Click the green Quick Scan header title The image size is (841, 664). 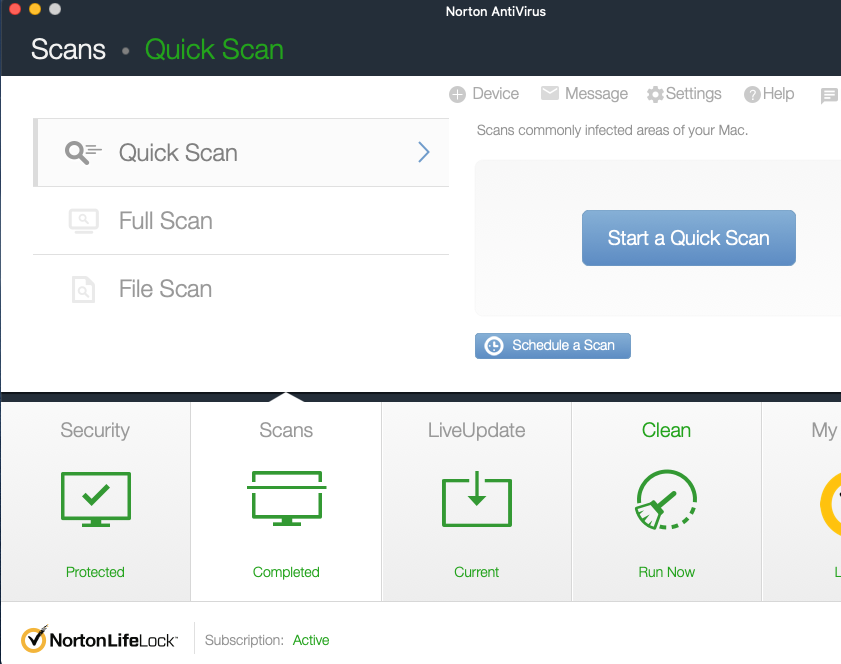[x=214, y=49]
